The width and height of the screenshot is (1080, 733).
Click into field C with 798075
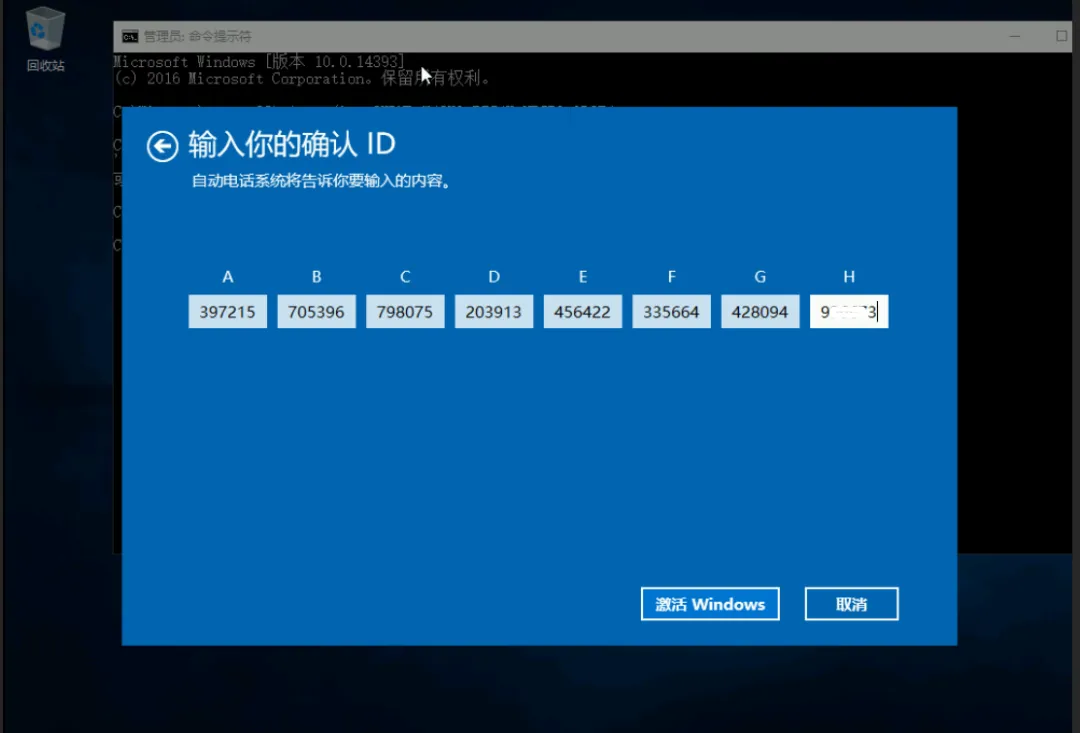[405, 312]
